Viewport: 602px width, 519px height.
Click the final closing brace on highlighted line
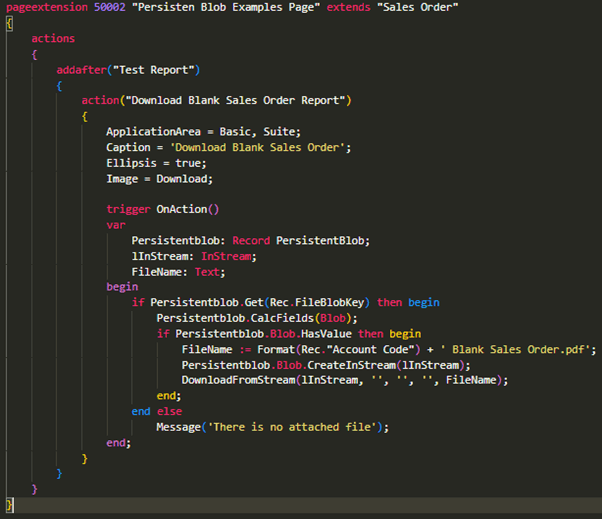[x=10, y=505]
